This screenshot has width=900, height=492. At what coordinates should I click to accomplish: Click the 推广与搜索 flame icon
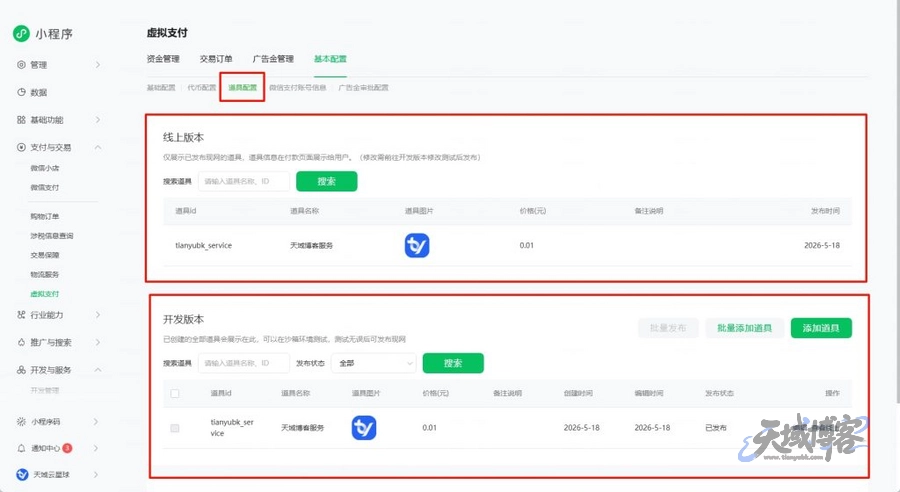pos(21,342)
